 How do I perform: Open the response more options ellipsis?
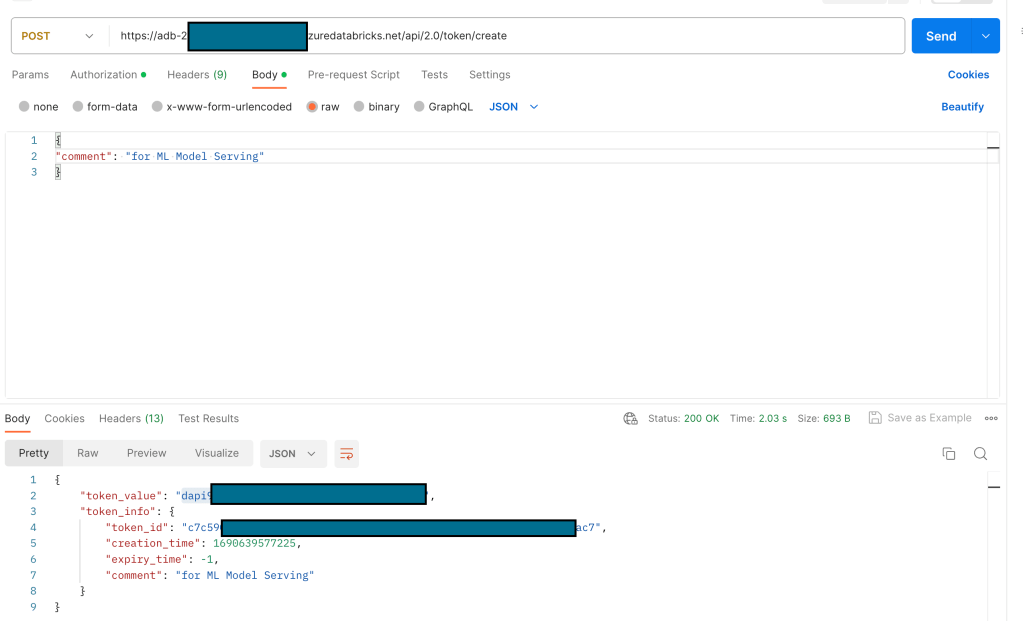(991, 419)
